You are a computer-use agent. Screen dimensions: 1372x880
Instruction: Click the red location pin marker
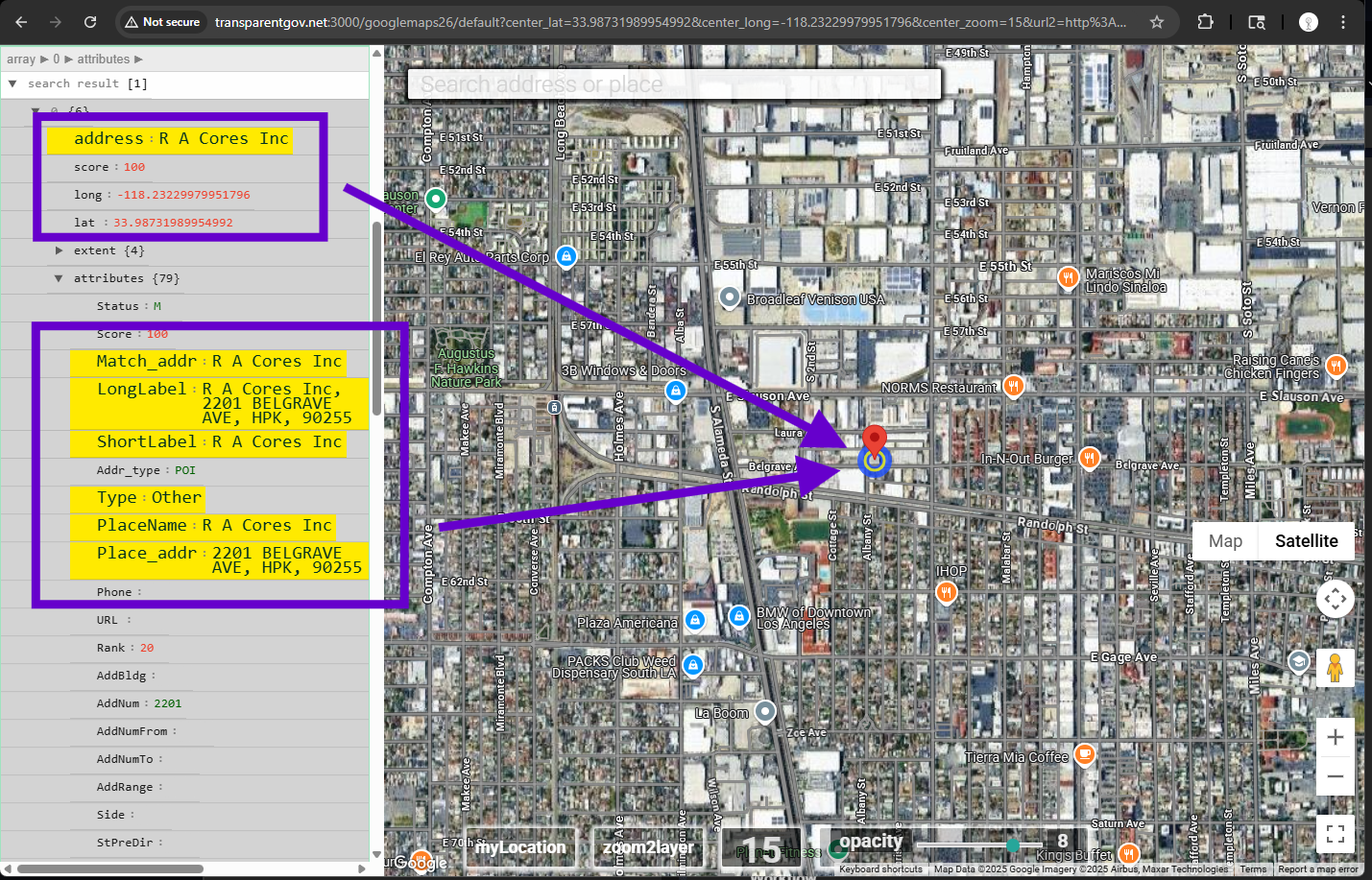point(874,442)
